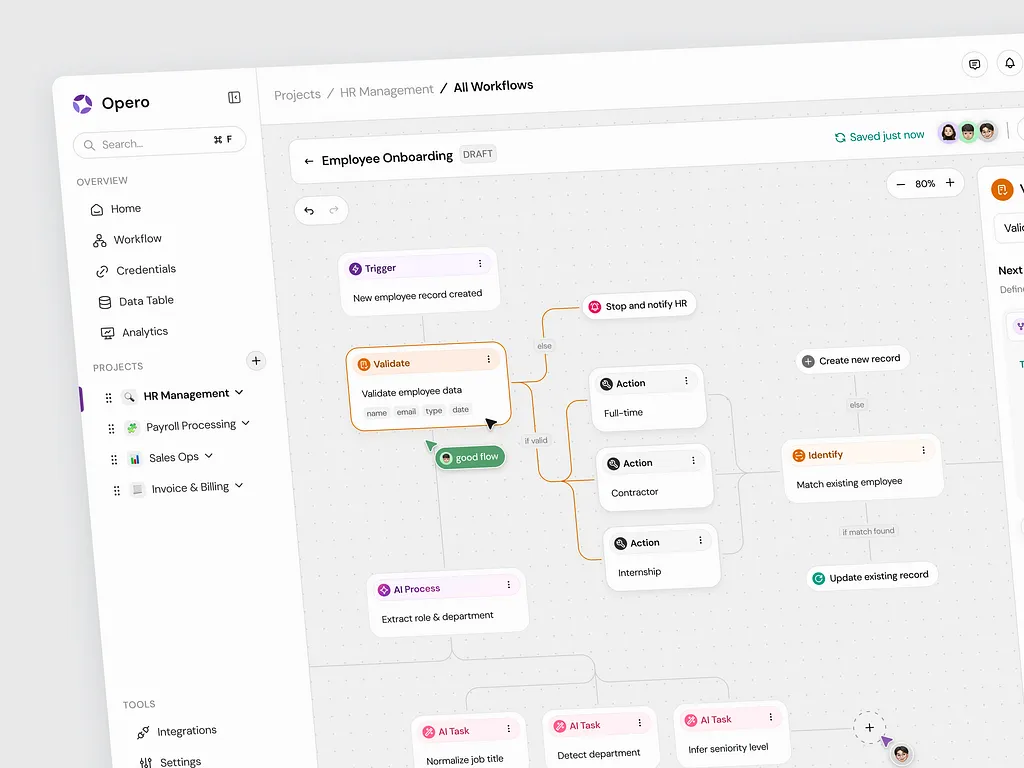Image resolution: width=1024 pixels, height=768 pixels.
Task: Click the 'good flow' comment bubble
Action: [x=470, y=457]
